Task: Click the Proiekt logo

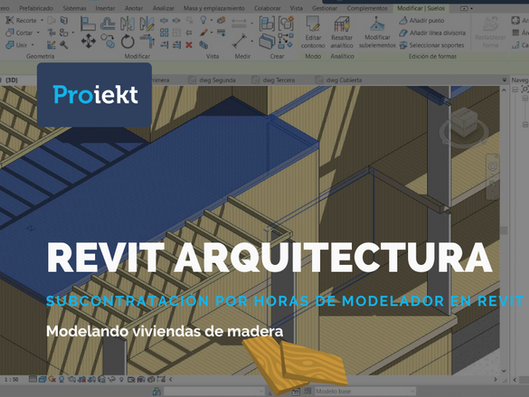Action: pos(94,94)
